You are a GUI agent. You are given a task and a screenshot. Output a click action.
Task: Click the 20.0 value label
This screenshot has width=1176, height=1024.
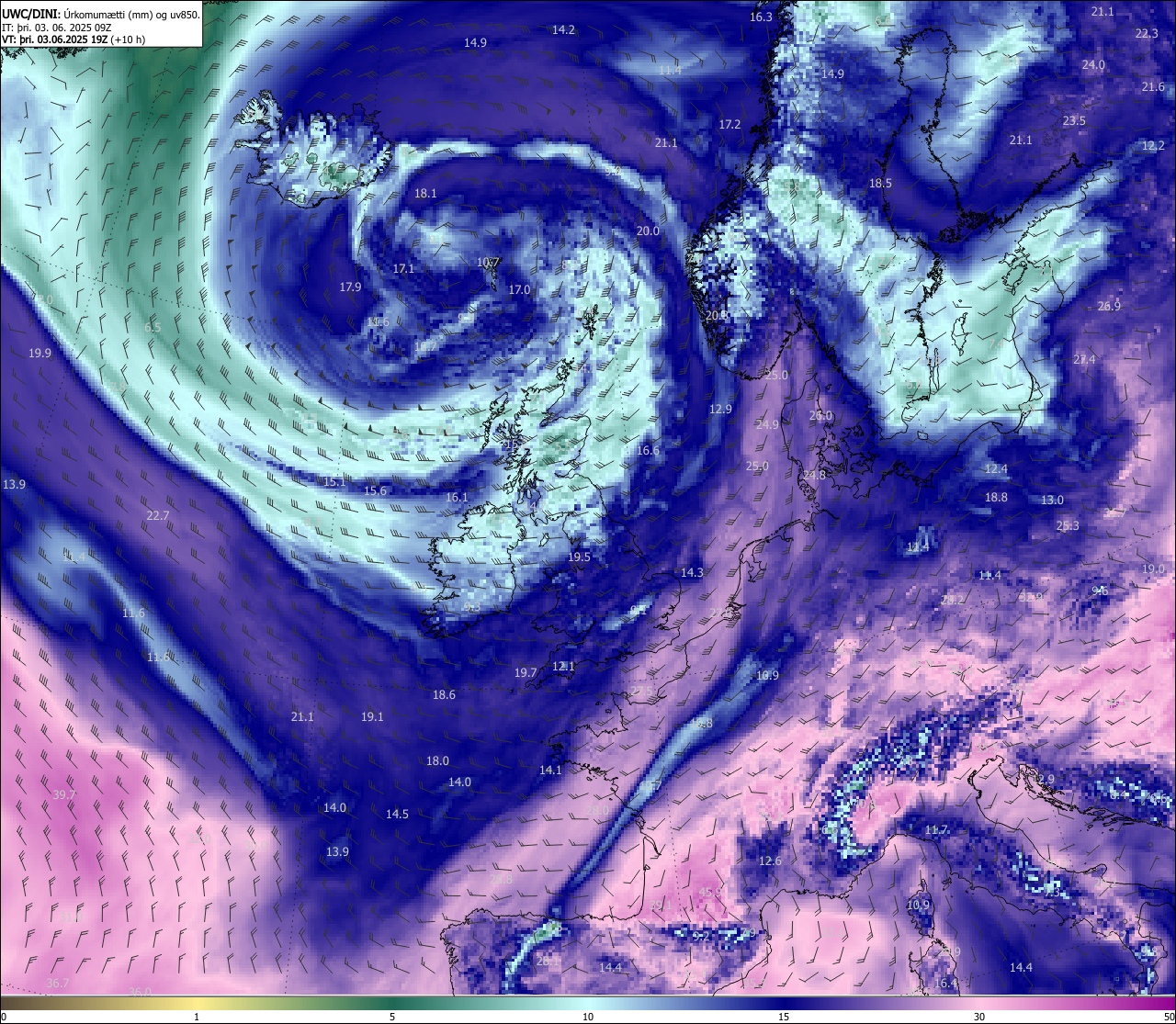pos(648,231)
